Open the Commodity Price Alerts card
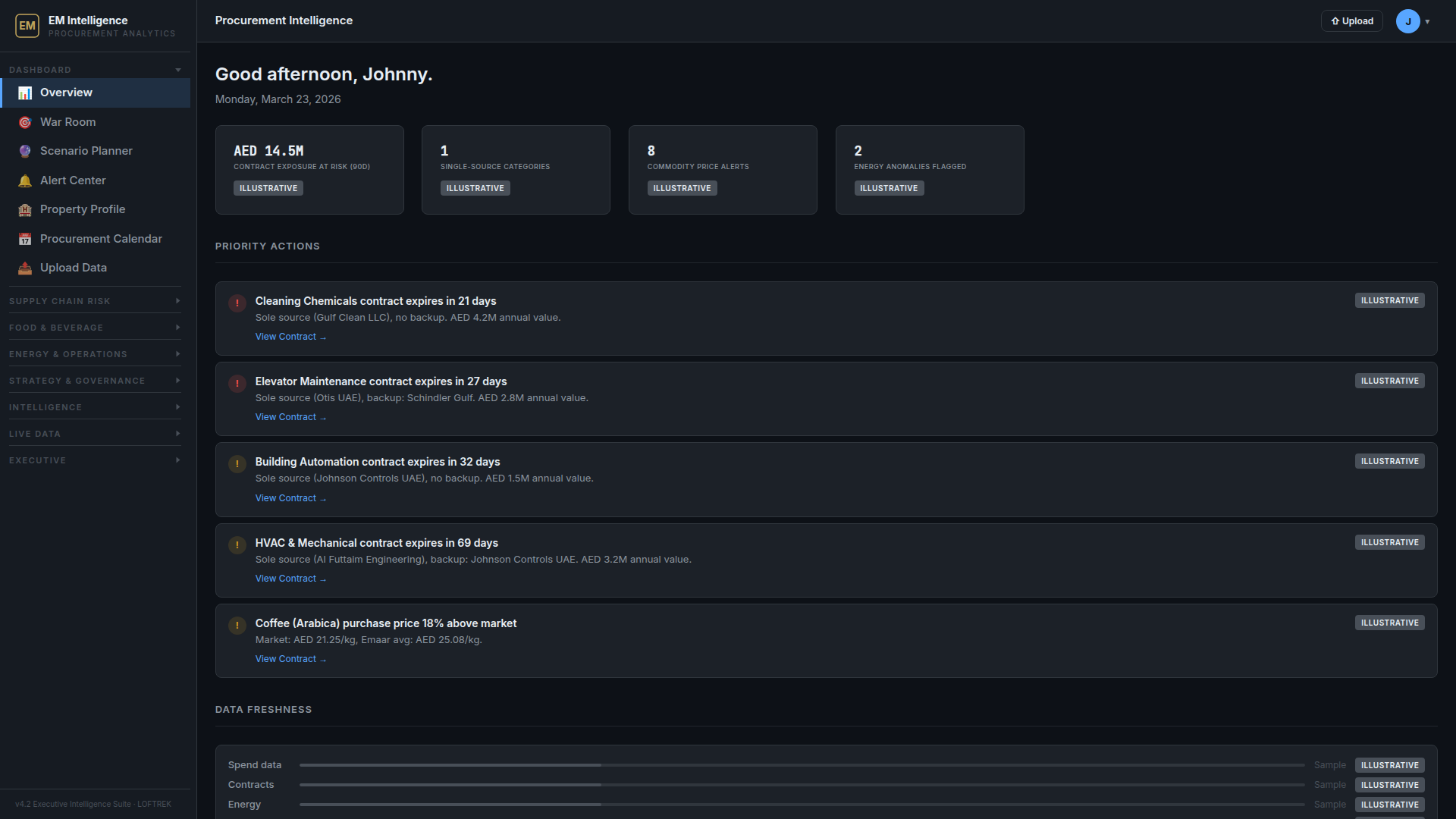The image size is (1456, 819). tap(723, 170)
